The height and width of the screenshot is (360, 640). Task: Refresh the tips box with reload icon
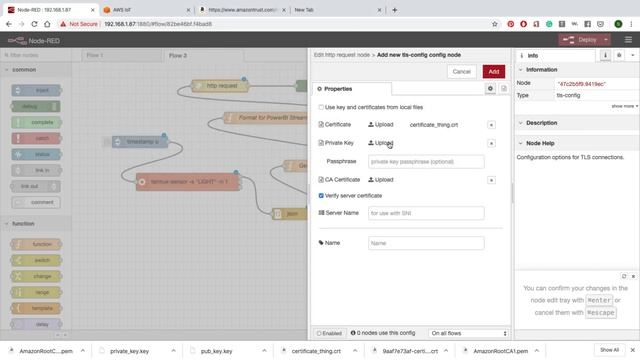click(624, 276)
